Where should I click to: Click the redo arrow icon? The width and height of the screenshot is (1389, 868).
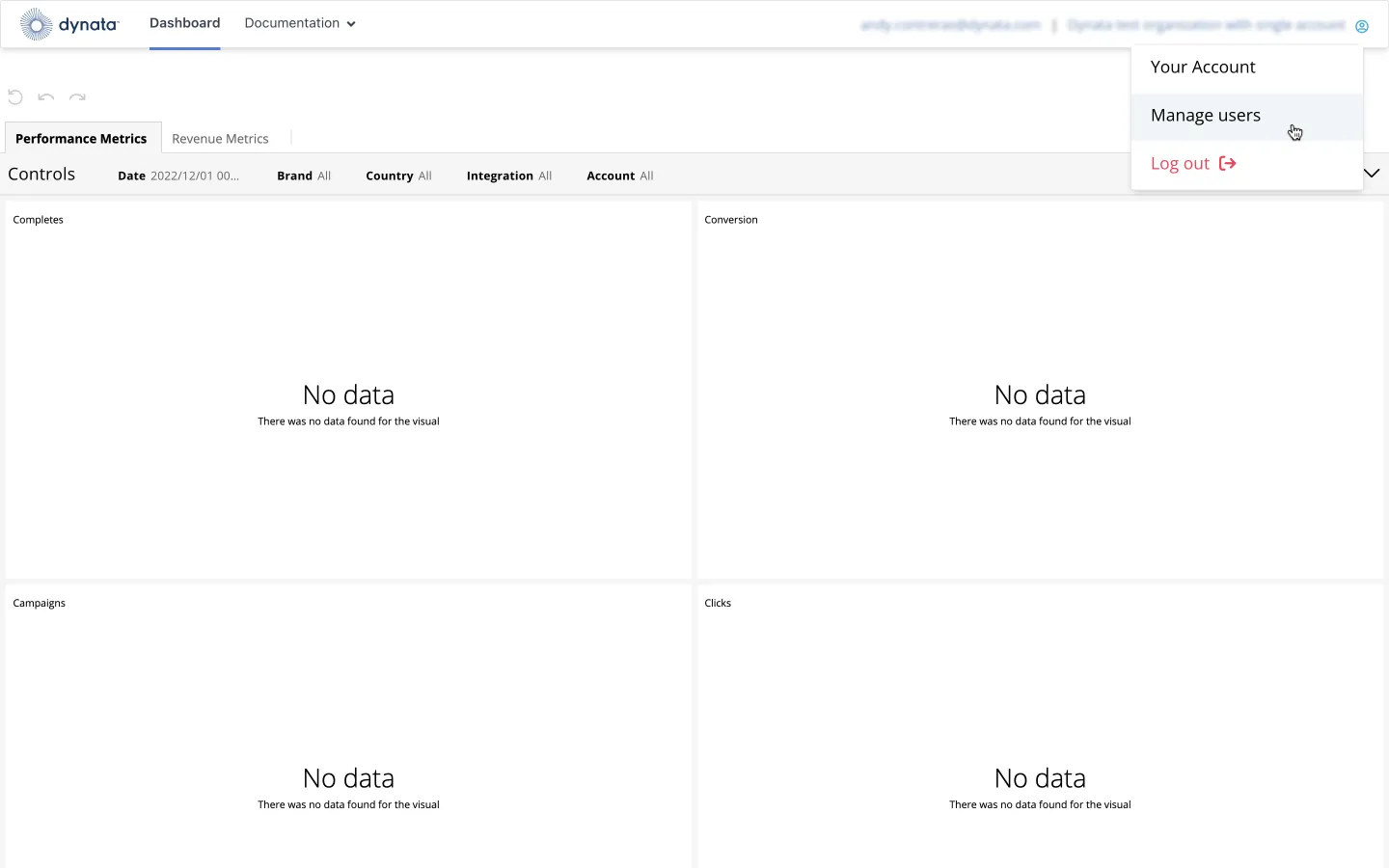coord(78,96)
